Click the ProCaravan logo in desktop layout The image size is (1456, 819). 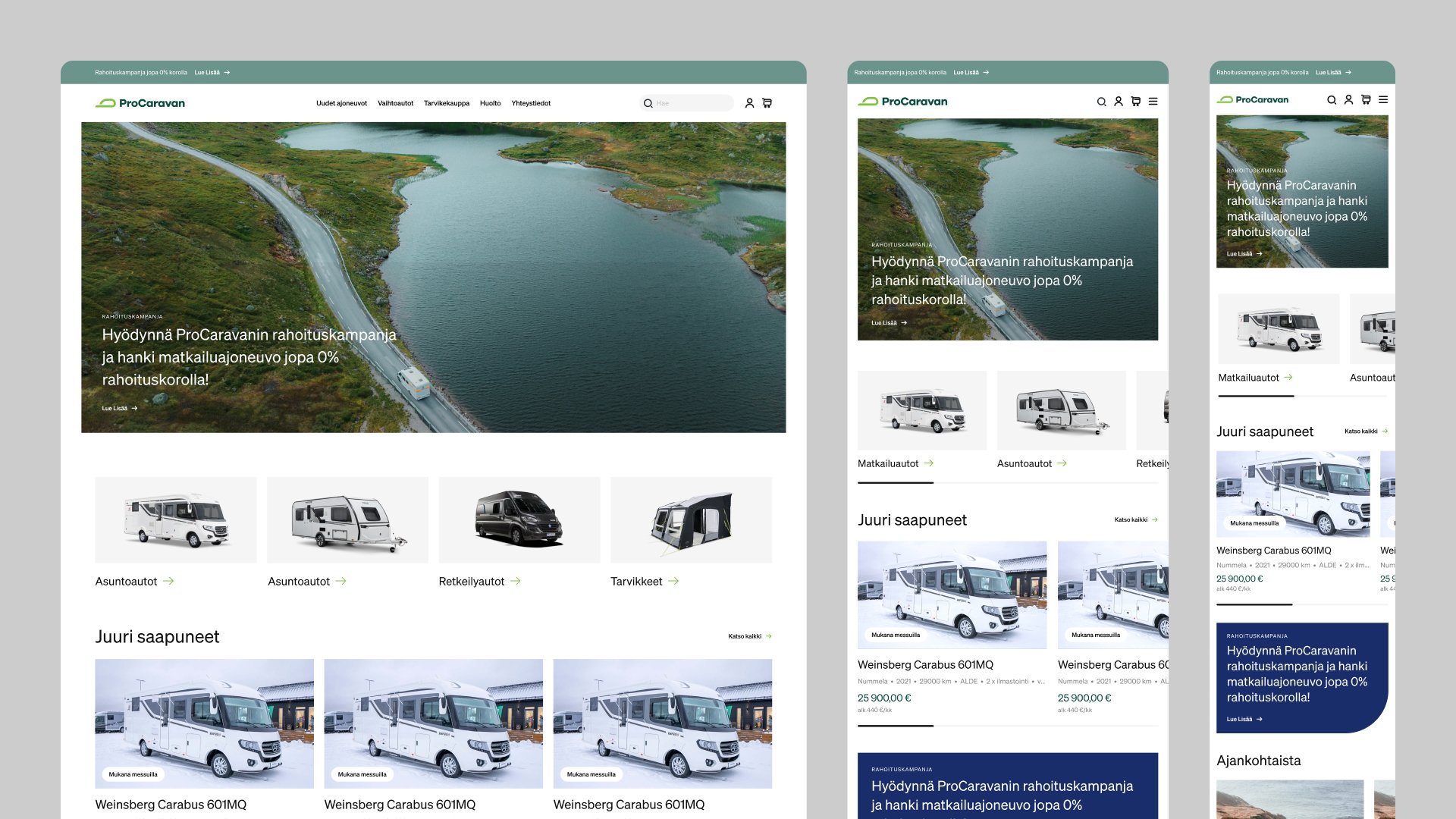[140, 103]
